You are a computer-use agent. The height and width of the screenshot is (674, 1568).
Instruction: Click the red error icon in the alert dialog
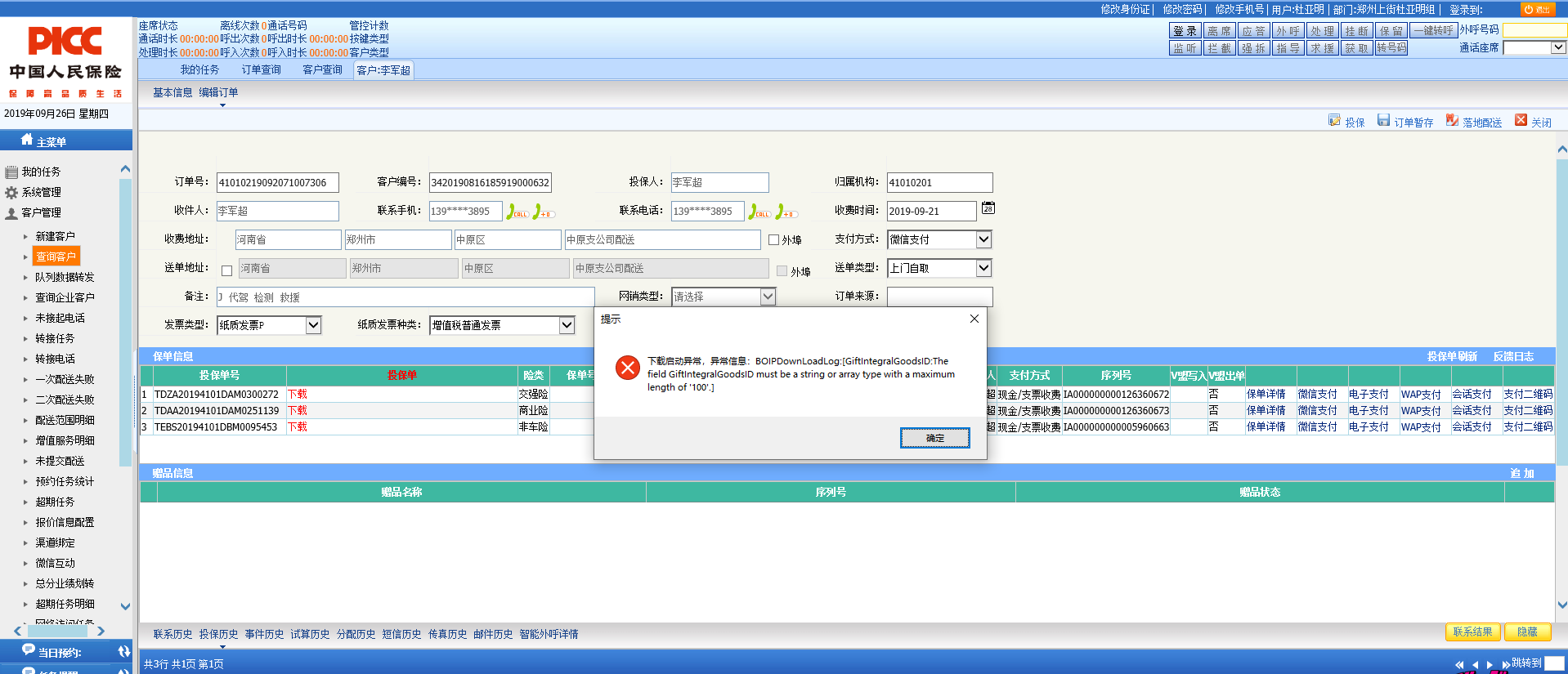tap(628, 368)
